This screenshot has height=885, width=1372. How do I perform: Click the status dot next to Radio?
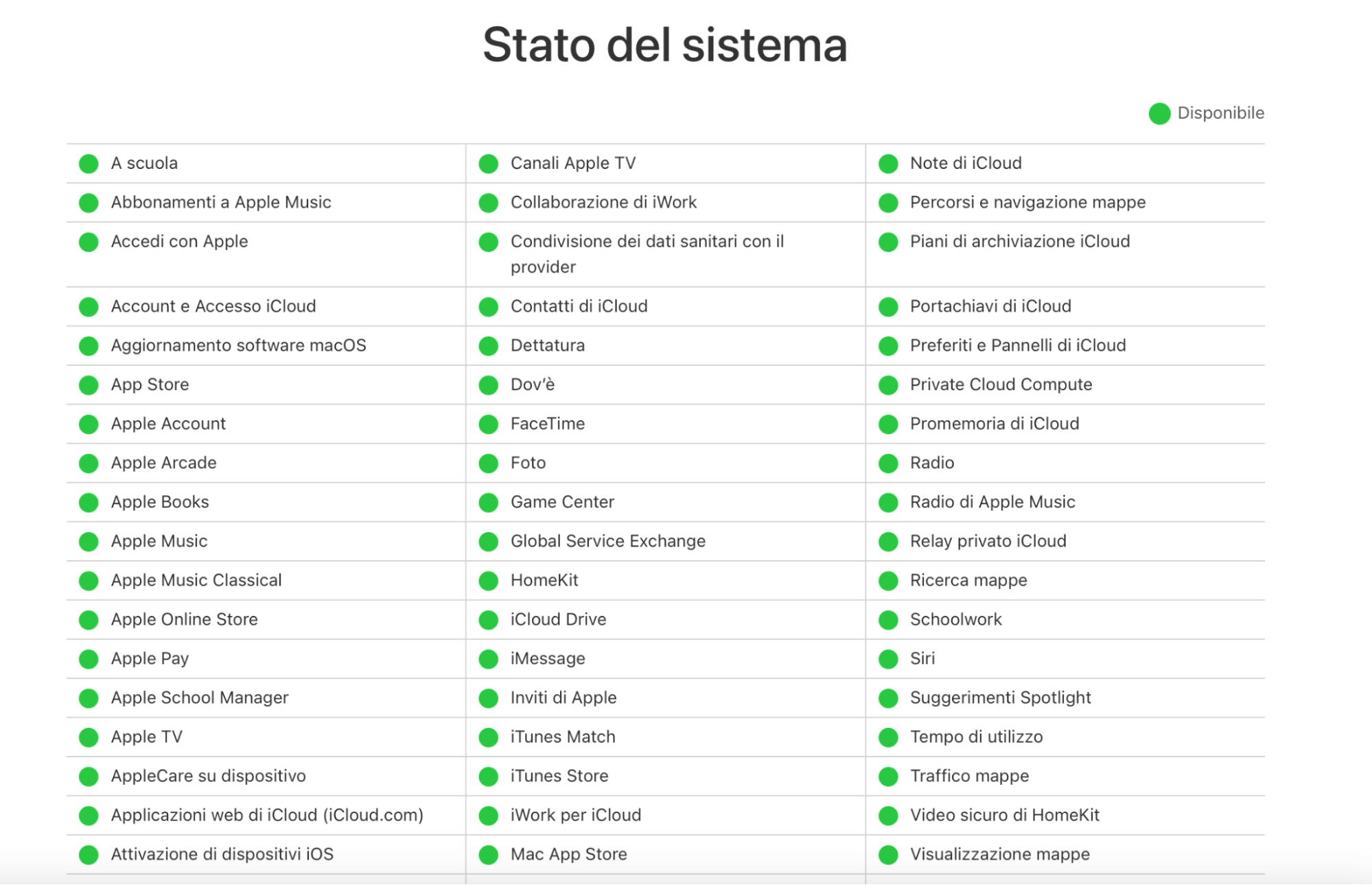pos(887,463)
